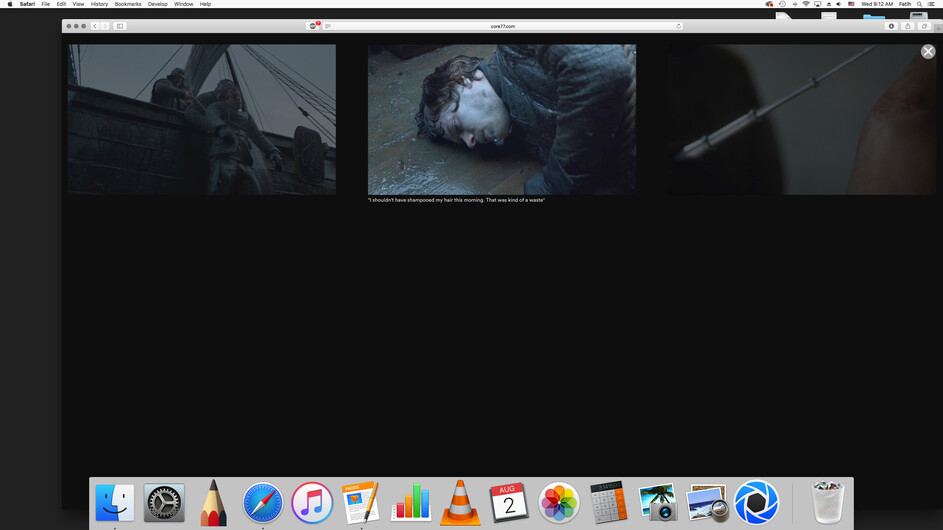Toggle the Safari sidebar button
The height and width of the screenshot is (530, 943).
(x=120, y=26)
